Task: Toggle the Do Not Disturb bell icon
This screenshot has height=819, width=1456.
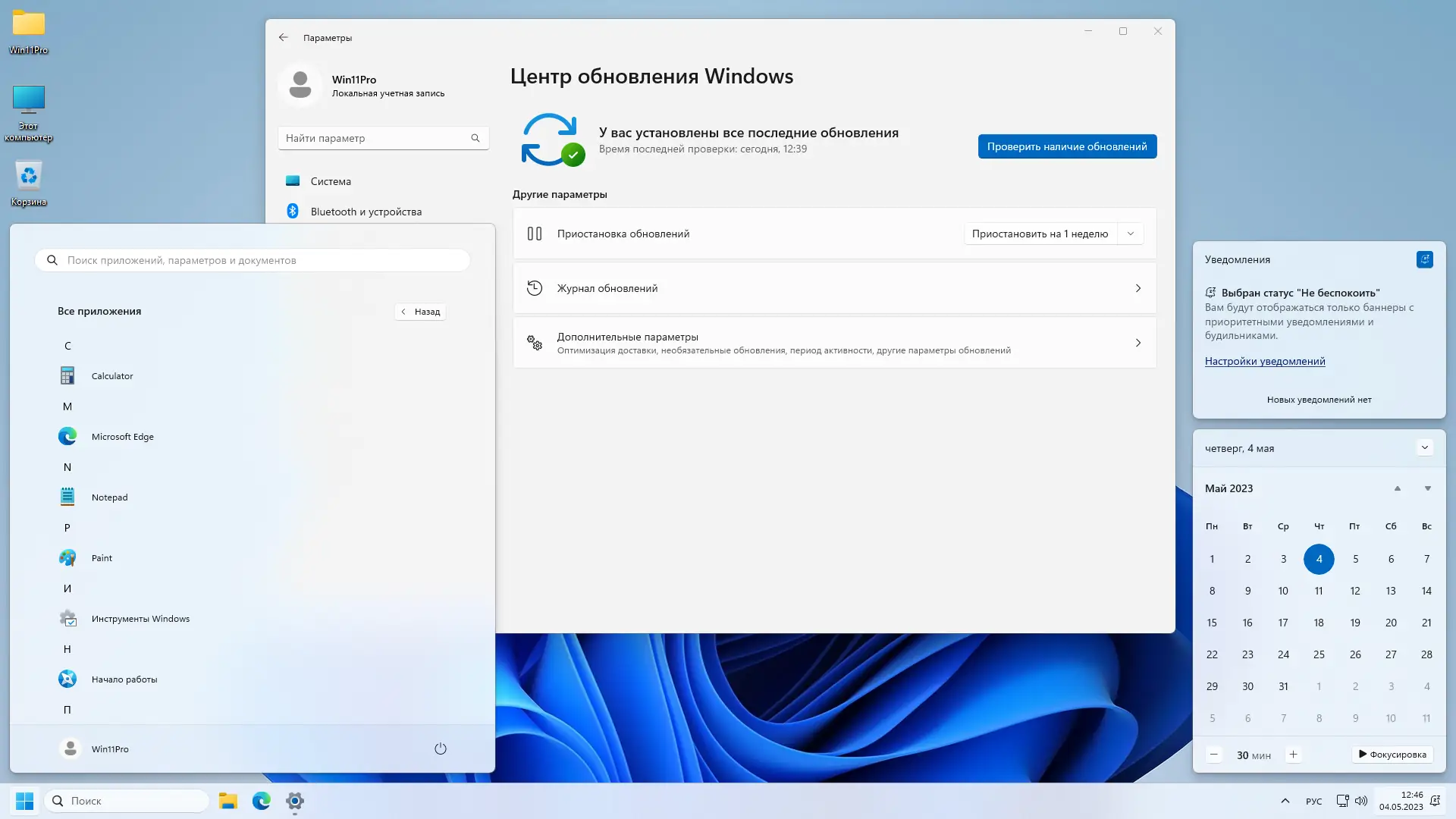Action: 1424,259
